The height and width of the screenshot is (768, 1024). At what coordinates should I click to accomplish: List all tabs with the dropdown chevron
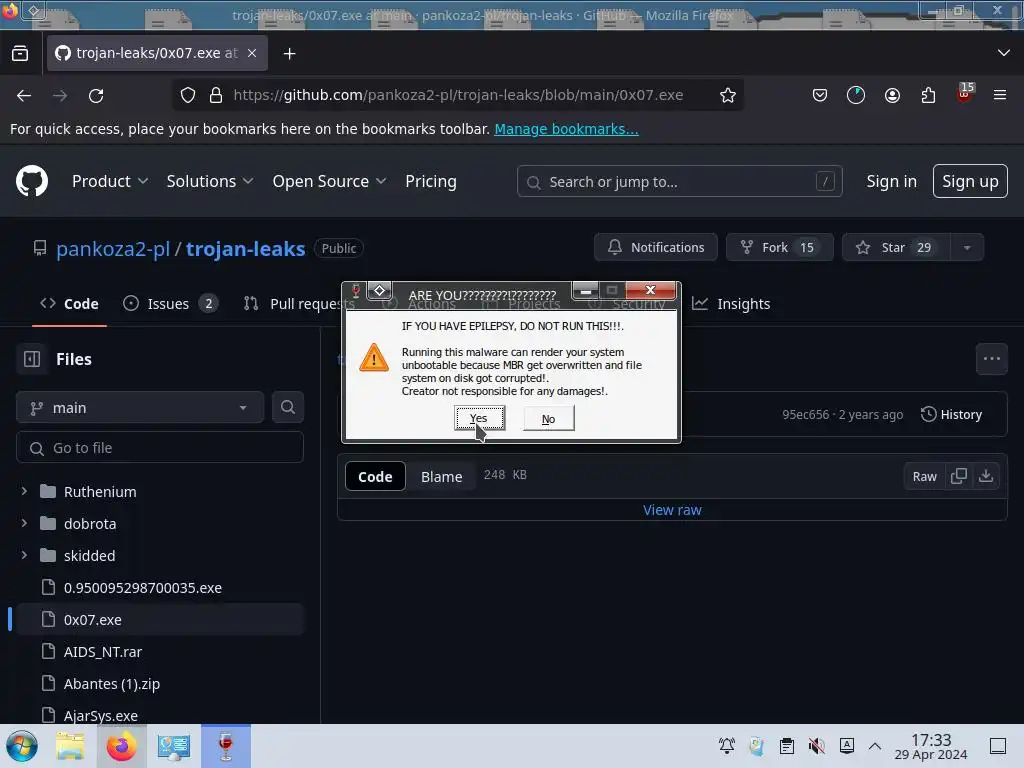pyautogui.click(x=1004, y=53)
